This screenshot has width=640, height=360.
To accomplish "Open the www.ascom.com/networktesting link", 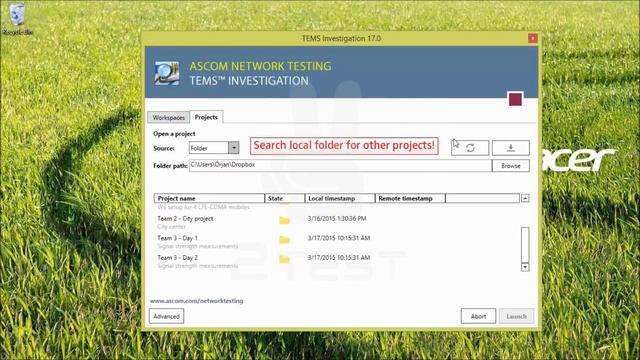I will pyautogui.click(x=196, y=301).
